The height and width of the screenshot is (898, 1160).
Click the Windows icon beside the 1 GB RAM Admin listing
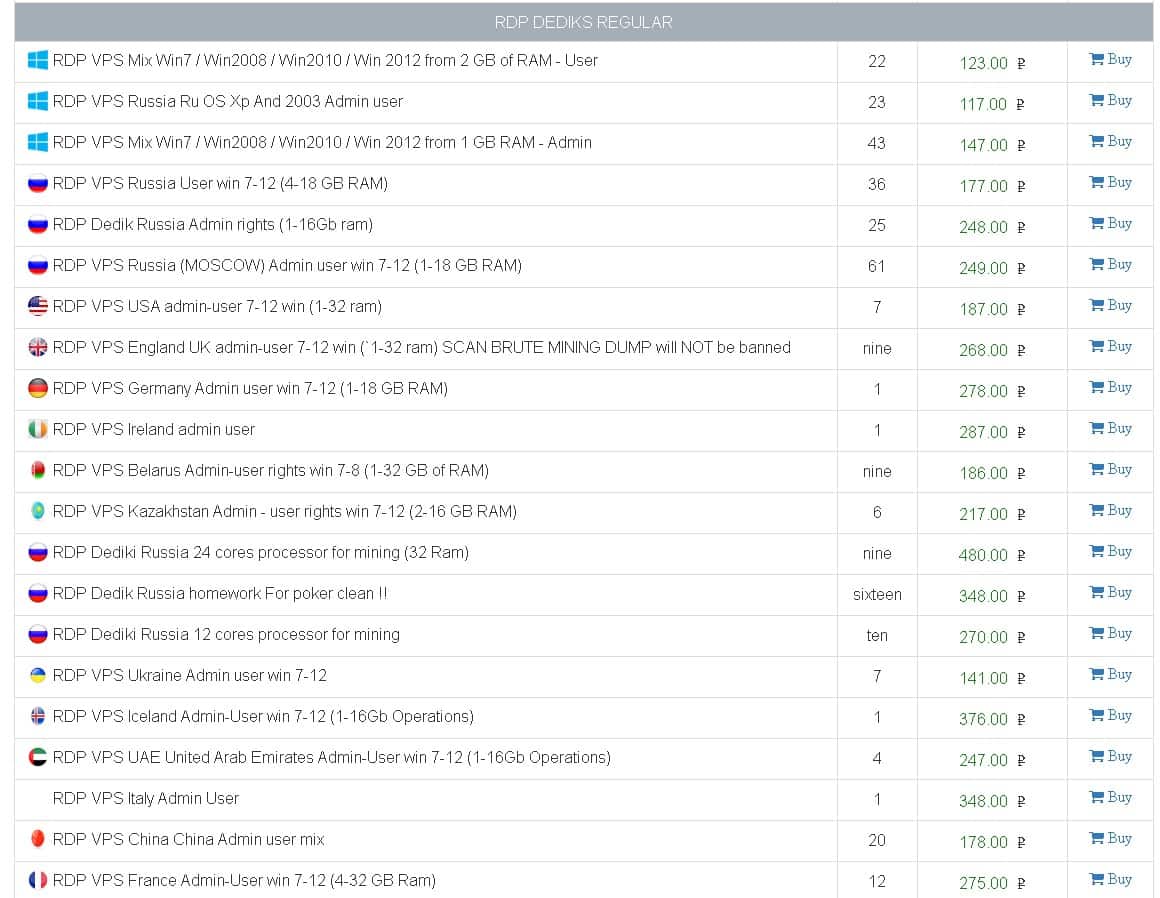(x=38, y=143)
